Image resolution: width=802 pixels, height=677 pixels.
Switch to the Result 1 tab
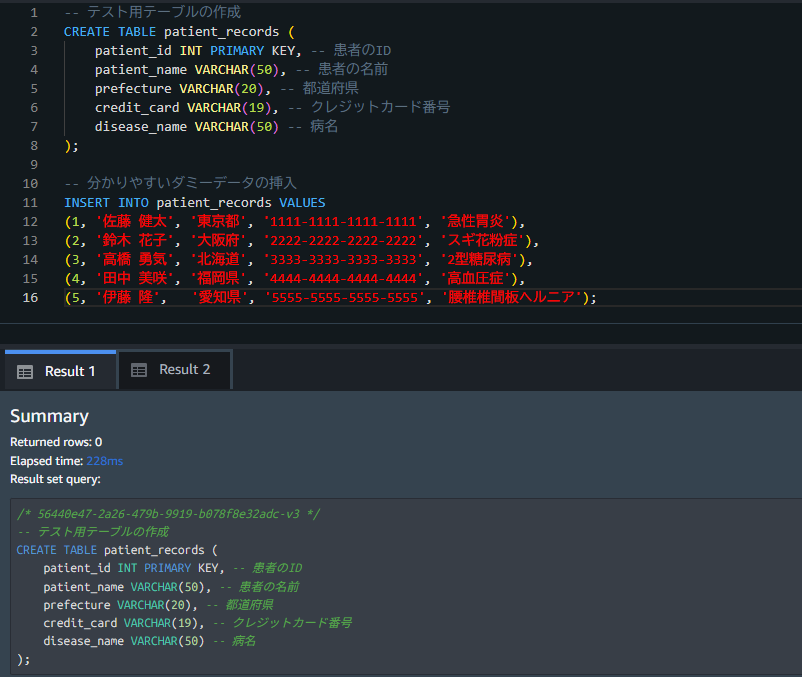click(x=60, y=371)
